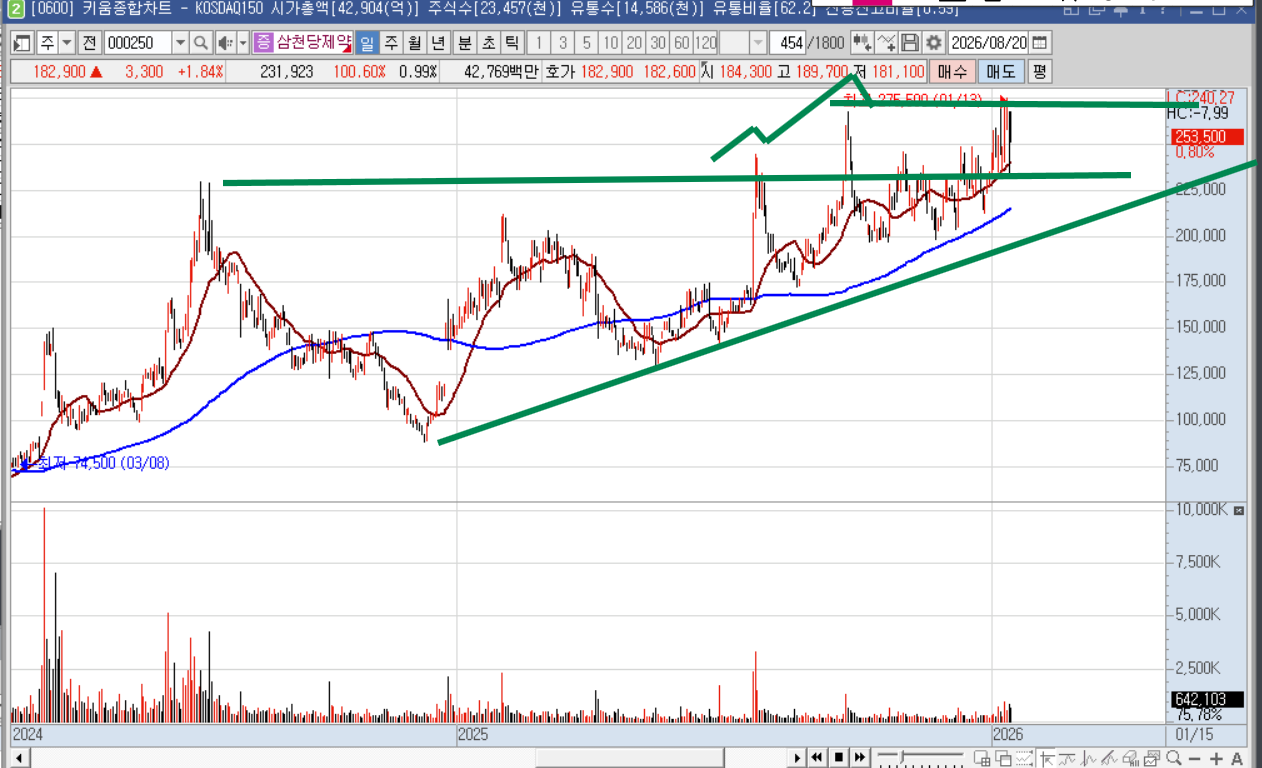Toggle the left panel layout icon
1262x768 pixels.
(x=22, y=43)
